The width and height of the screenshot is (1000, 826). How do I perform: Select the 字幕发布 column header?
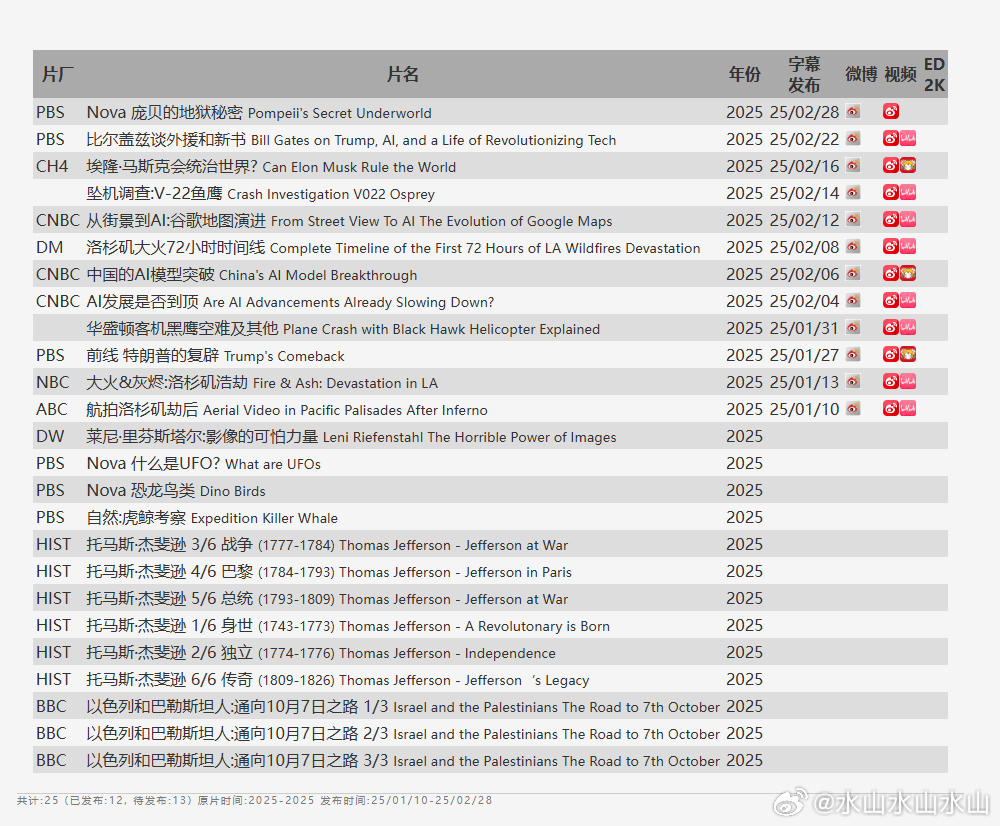point(804,74)
